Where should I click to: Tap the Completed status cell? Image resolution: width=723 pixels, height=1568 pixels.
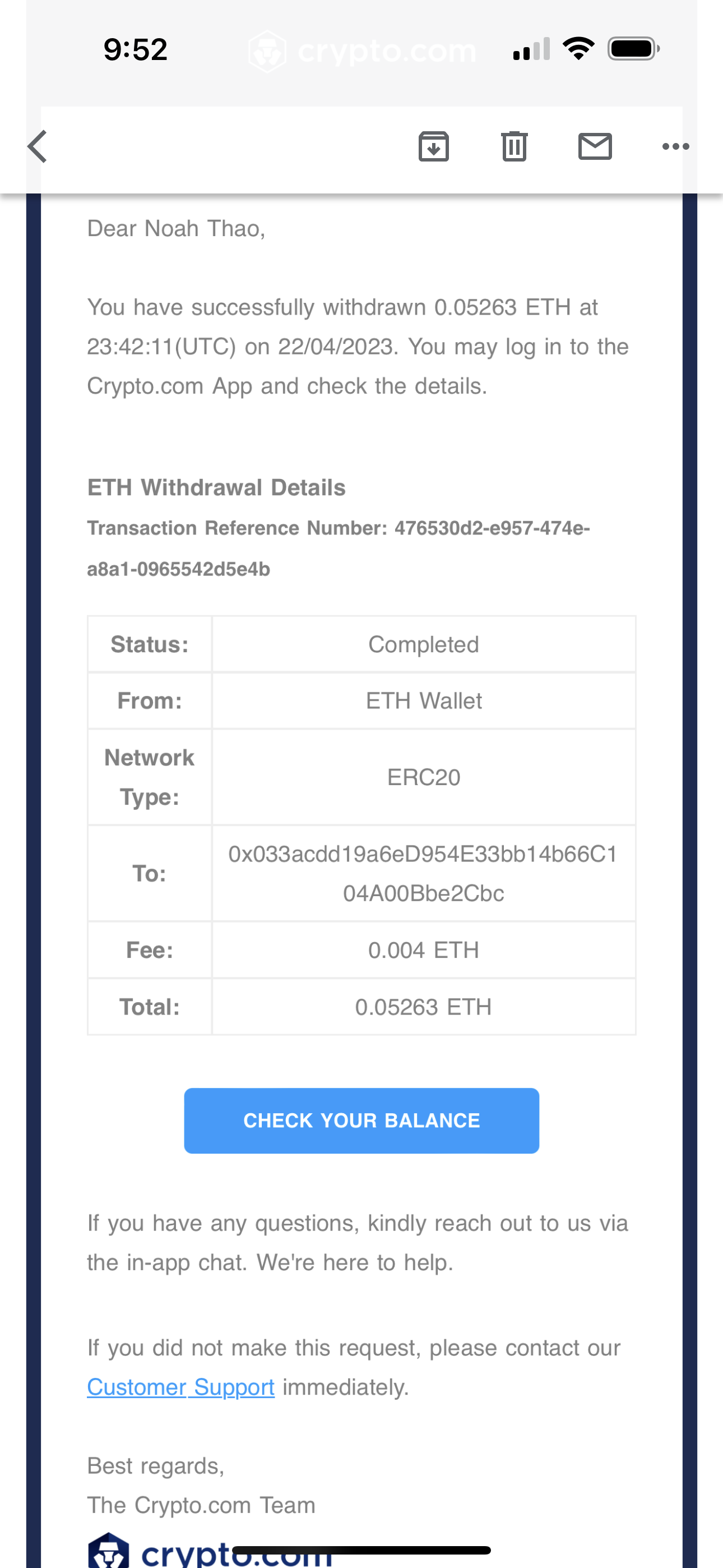pos(424,644)
